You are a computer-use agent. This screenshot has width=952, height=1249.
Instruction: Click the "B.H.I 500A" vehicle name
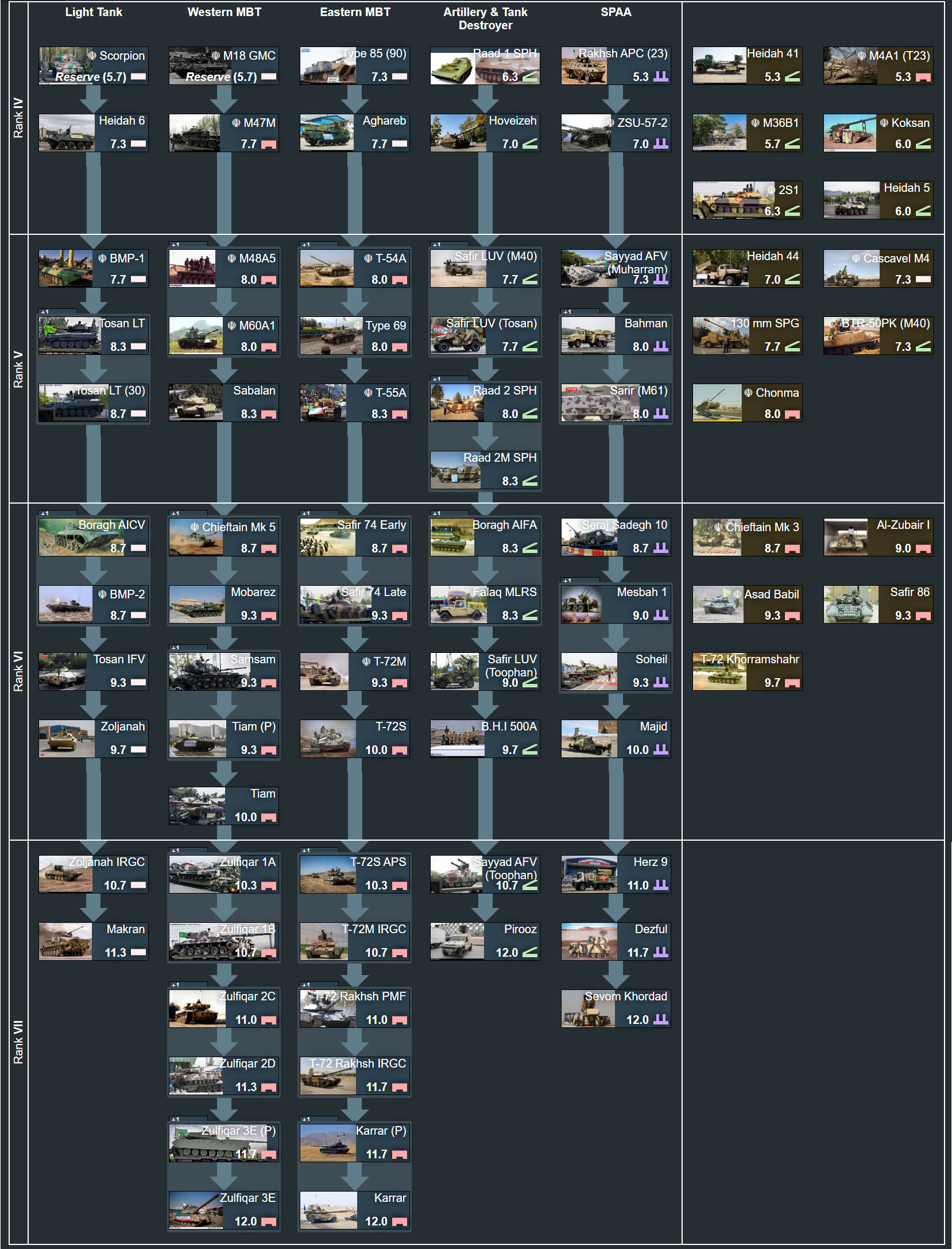(x=509, y=726)
